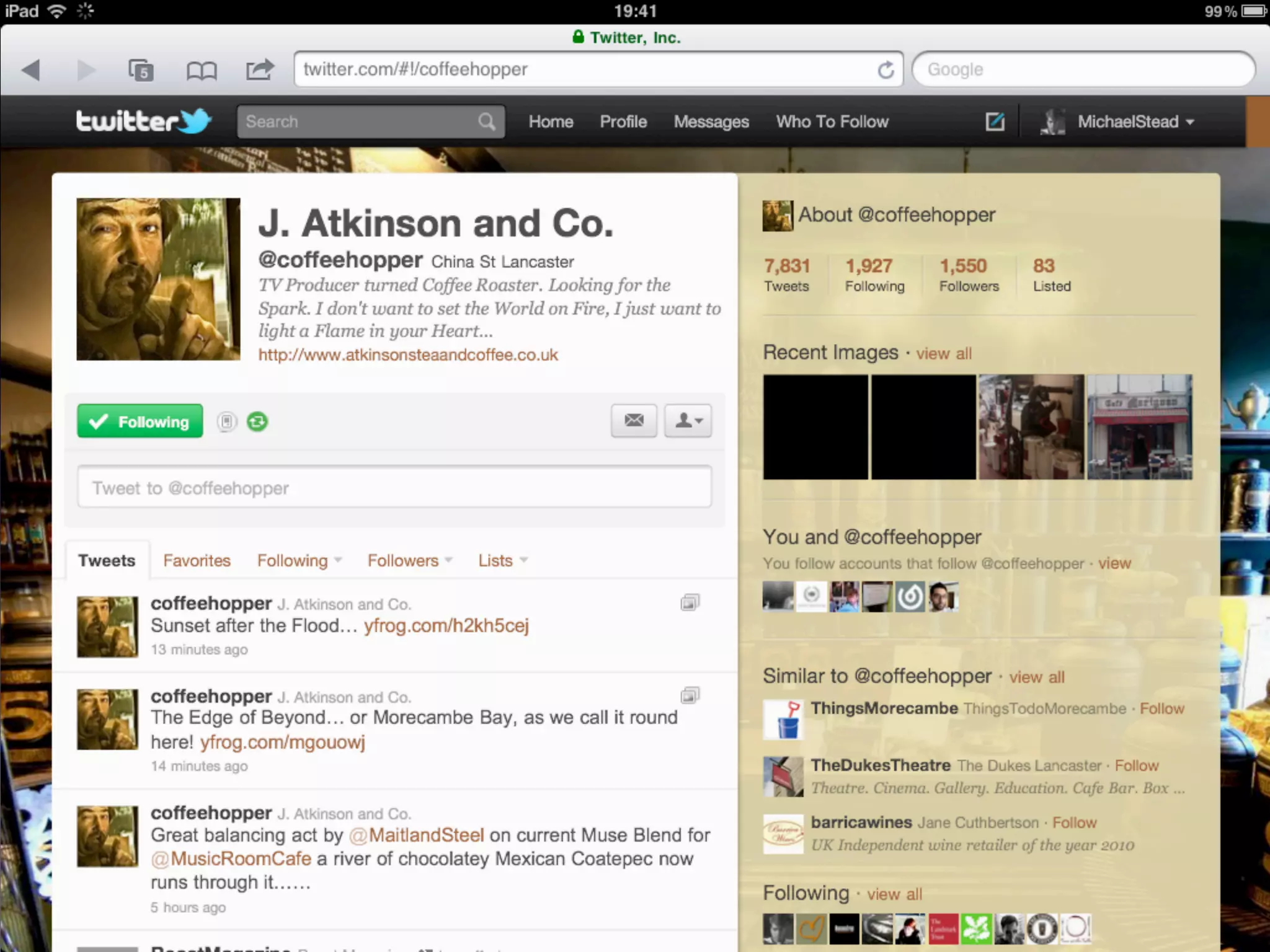
Task: Click the Tweet to @coffeehopper field
Action: click(x=394, y=488)
